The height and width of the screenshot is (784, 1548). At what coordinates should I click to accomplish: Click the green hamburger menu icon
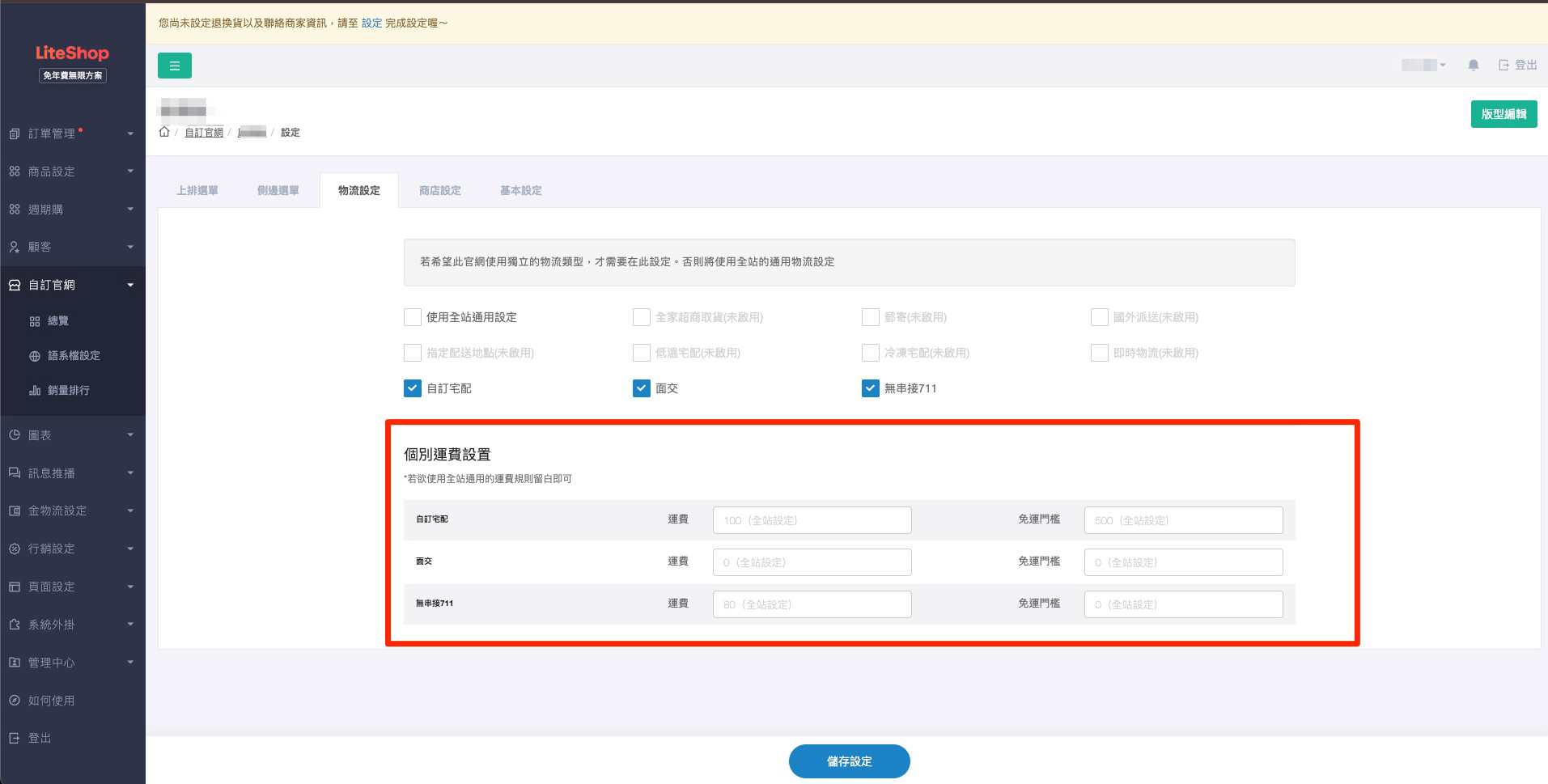click(x=174, y=66)
